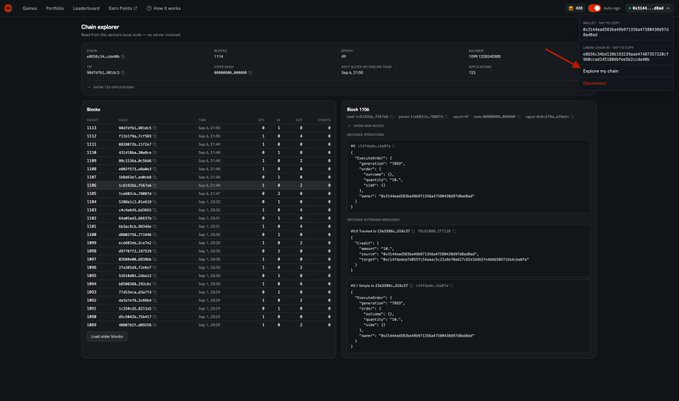Click the Load older blocks button
Image resolution: width=679 pixels, height=401 pixels.
[x=107, y=336]
